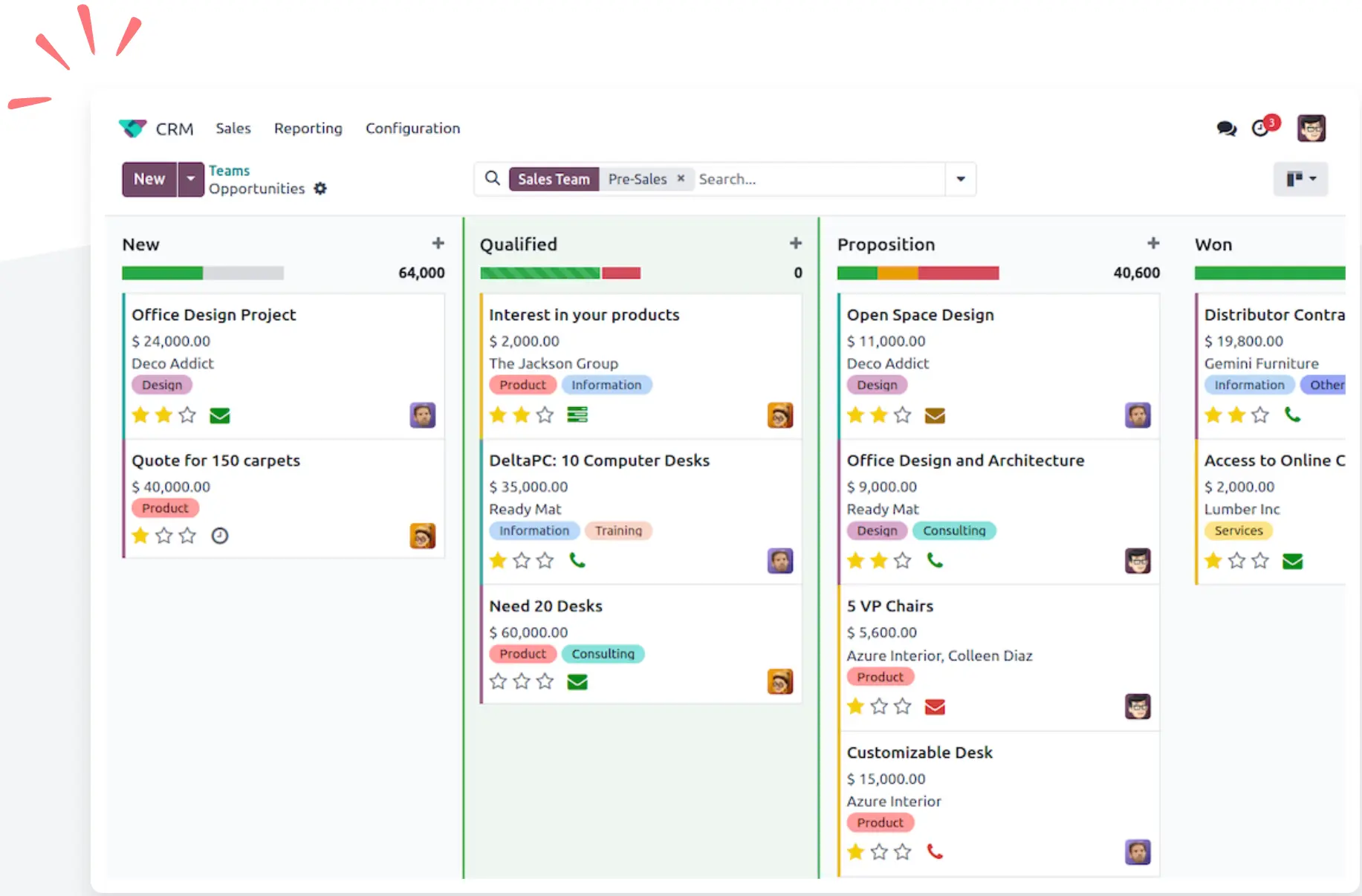
Task: Click the phone activity on DeltaPC: 10 Computer Desks
Action: [x=577, y=561]
